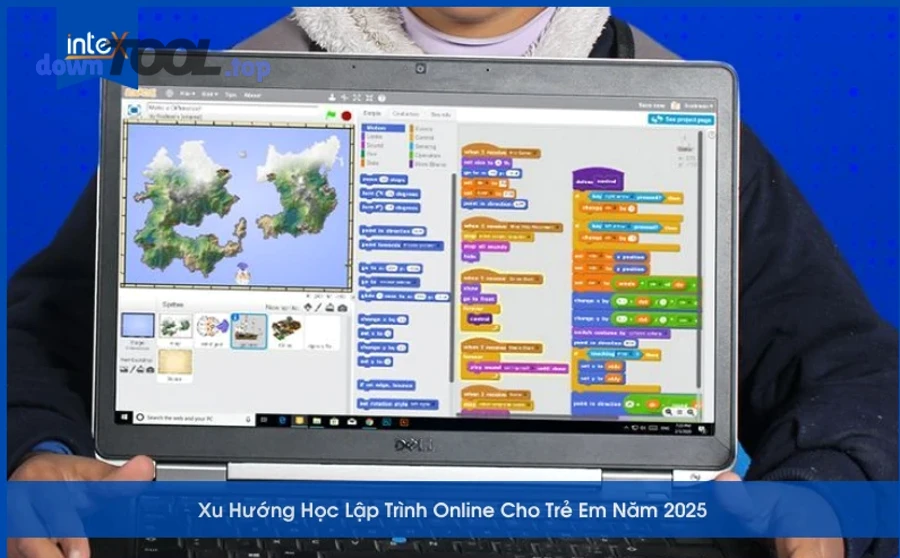Screen dimensions: 900x558
Task: Choose new sprite from library icon
Action: (x=308, y=308)
